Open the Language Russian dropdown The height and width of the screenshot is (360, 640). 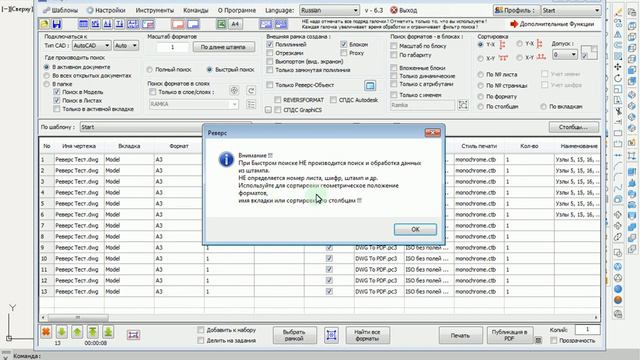pos(329,10)
